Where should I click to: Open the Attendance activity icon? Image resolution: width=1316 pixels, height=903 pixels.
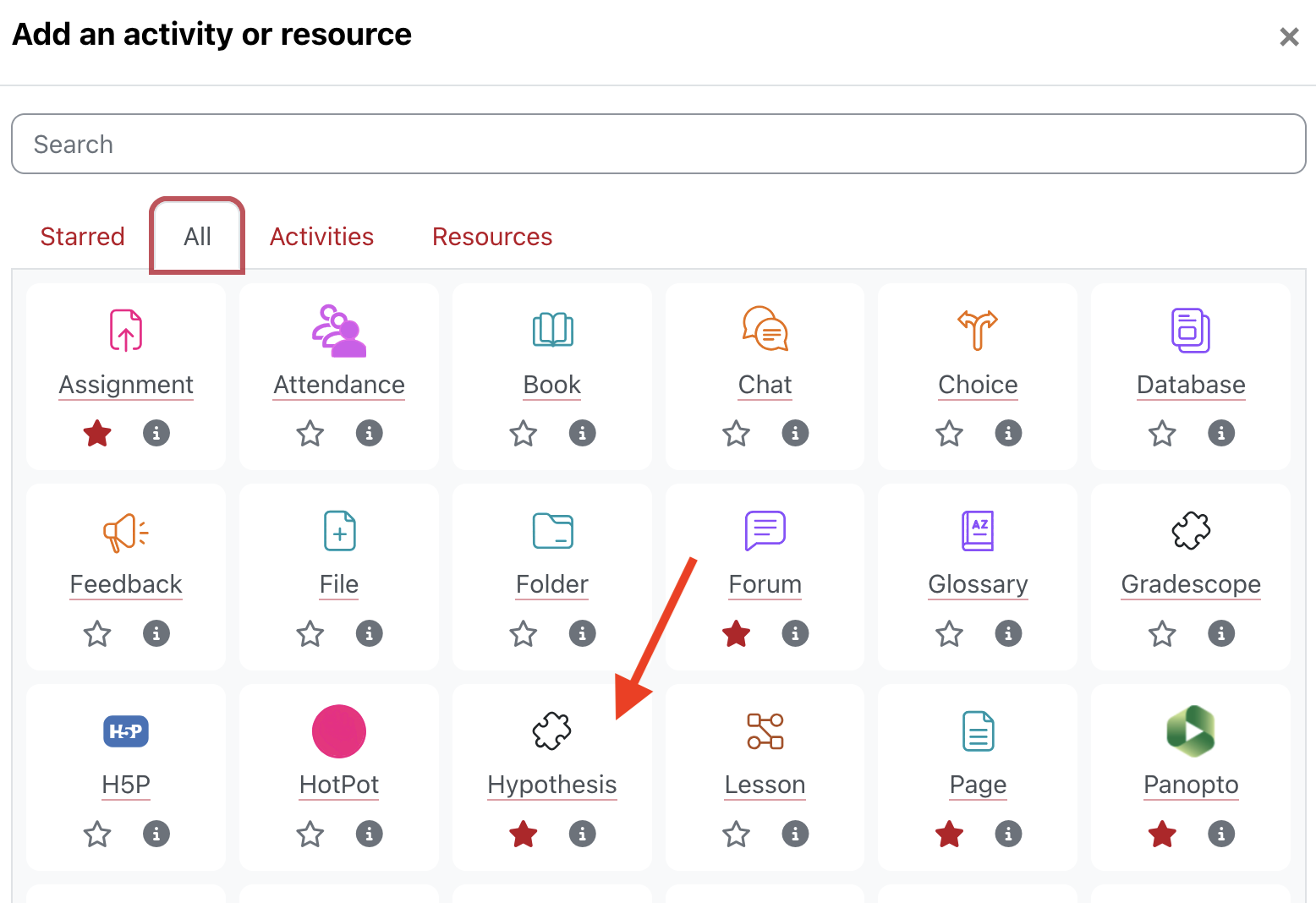coord(338,330)
